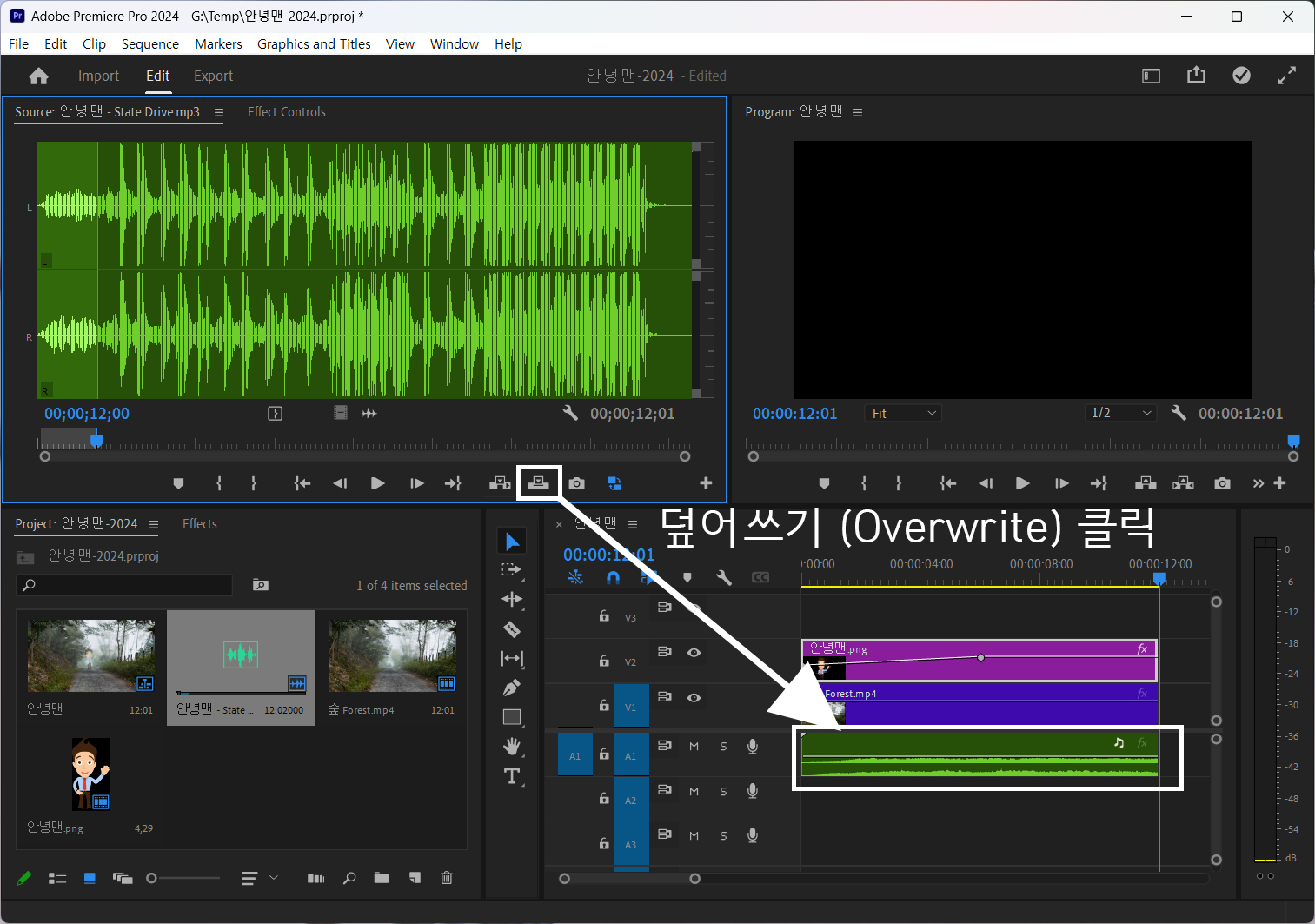Click New Item icon in Project panel

coord(415,878)
